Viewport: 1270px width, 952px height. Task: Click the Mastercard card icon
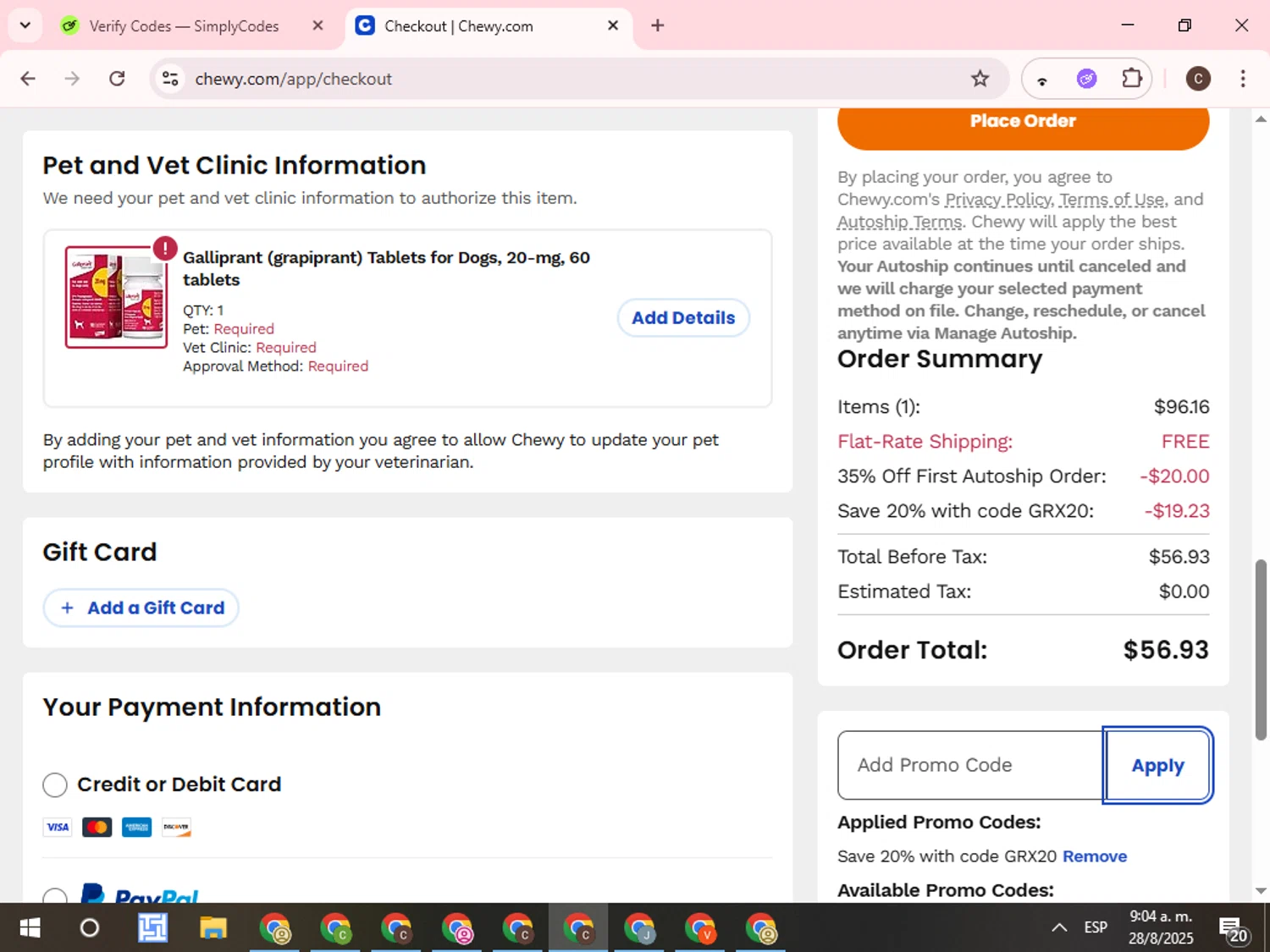click(x=97, y=827)
